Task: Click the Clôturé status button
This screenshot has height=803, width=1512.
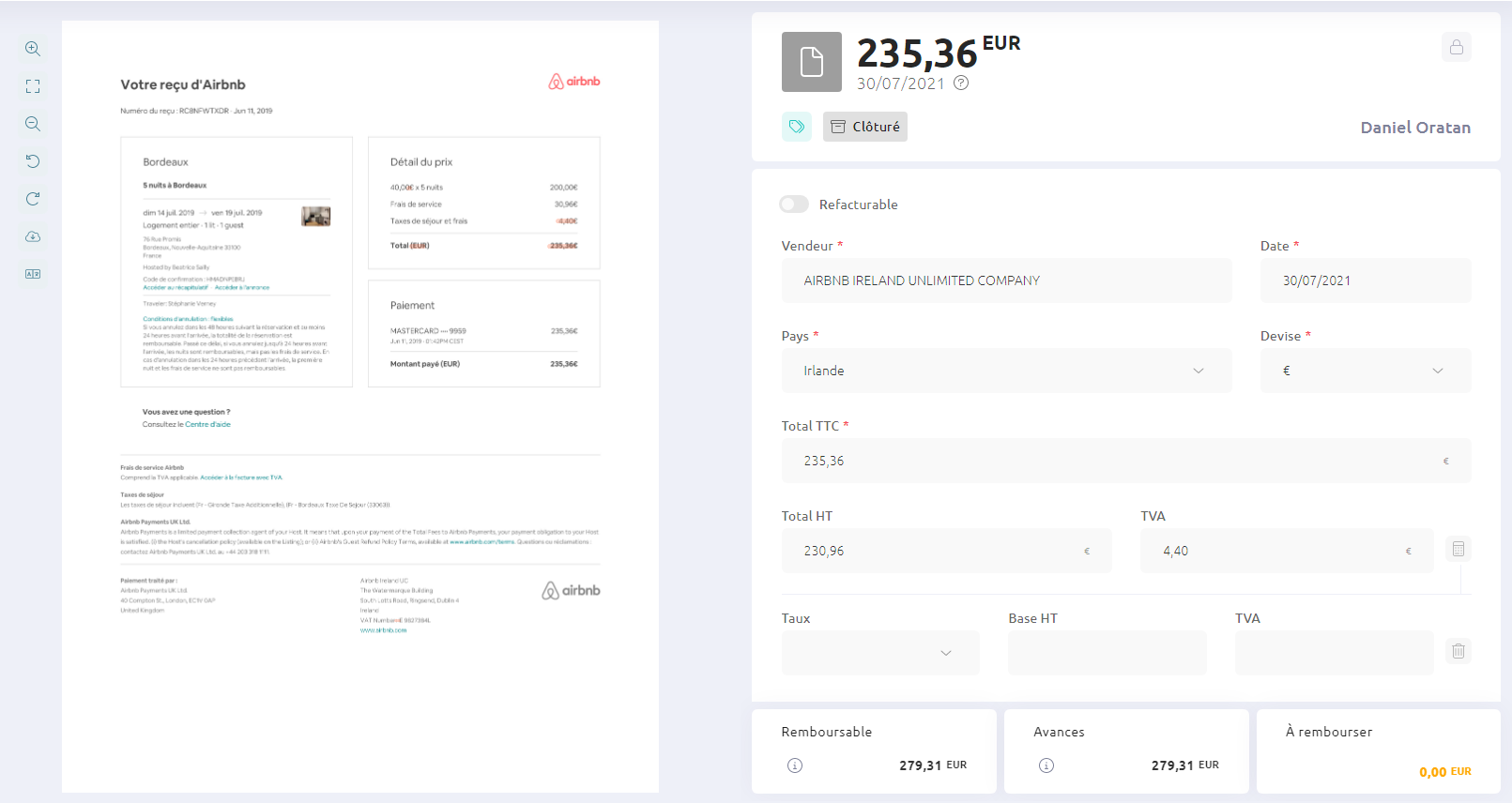Action: click(x=865, y=127)
